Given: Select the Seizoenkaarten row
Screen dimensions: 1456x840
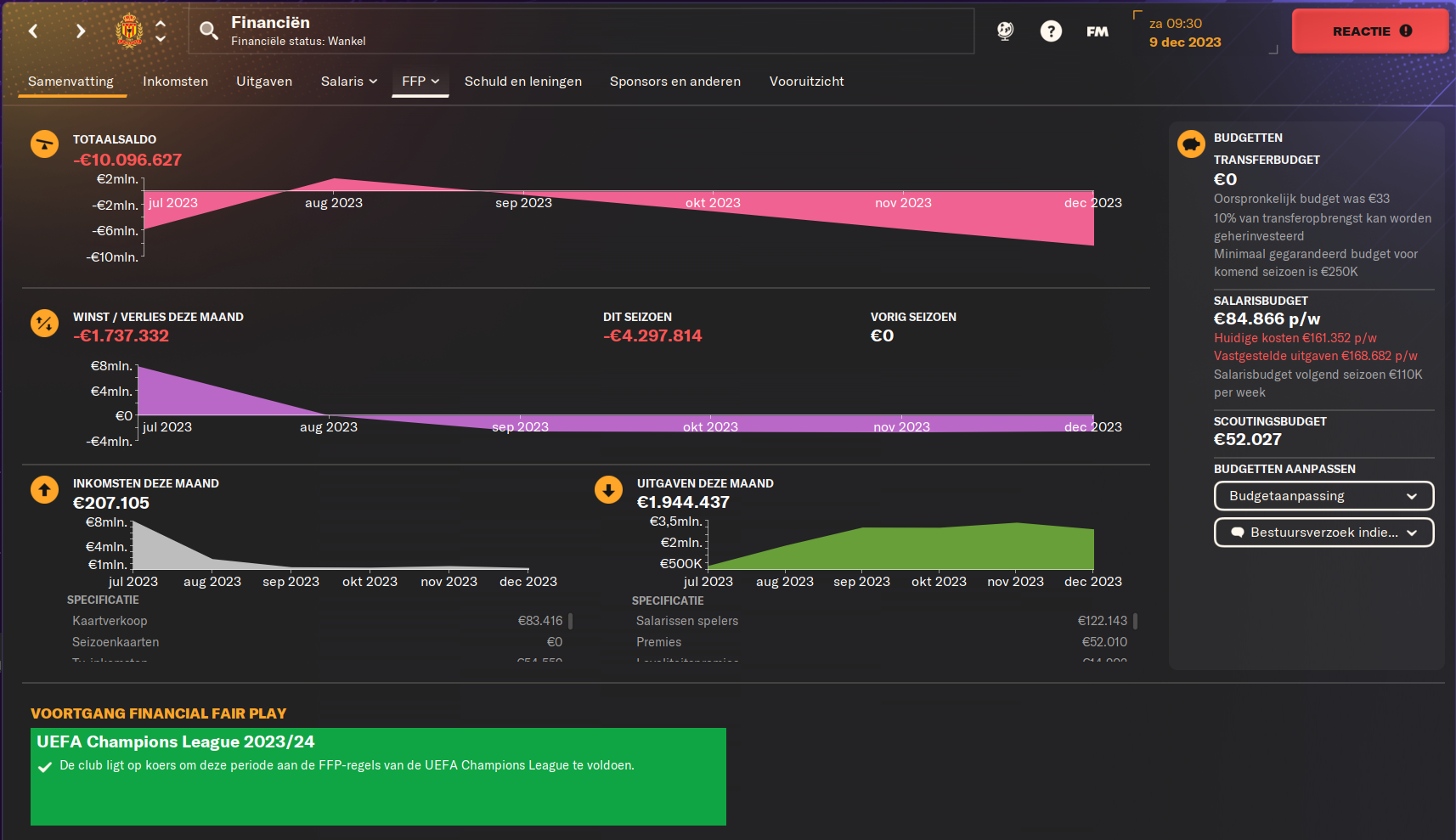Looking at the screenshot, I should point(317,642).
